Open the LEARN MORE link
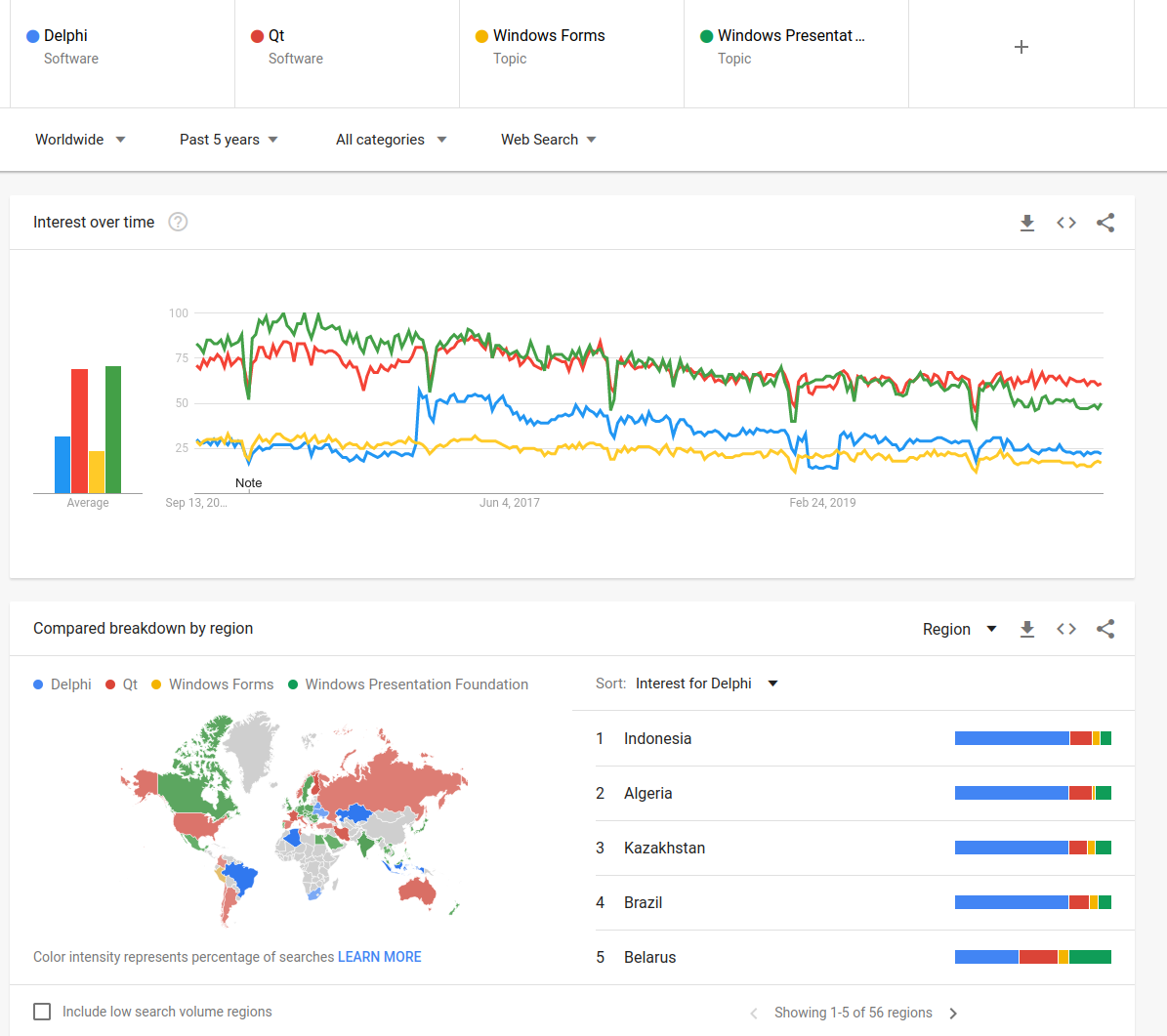This screenshot has height=1036, width=1167. tap(380, 956)
